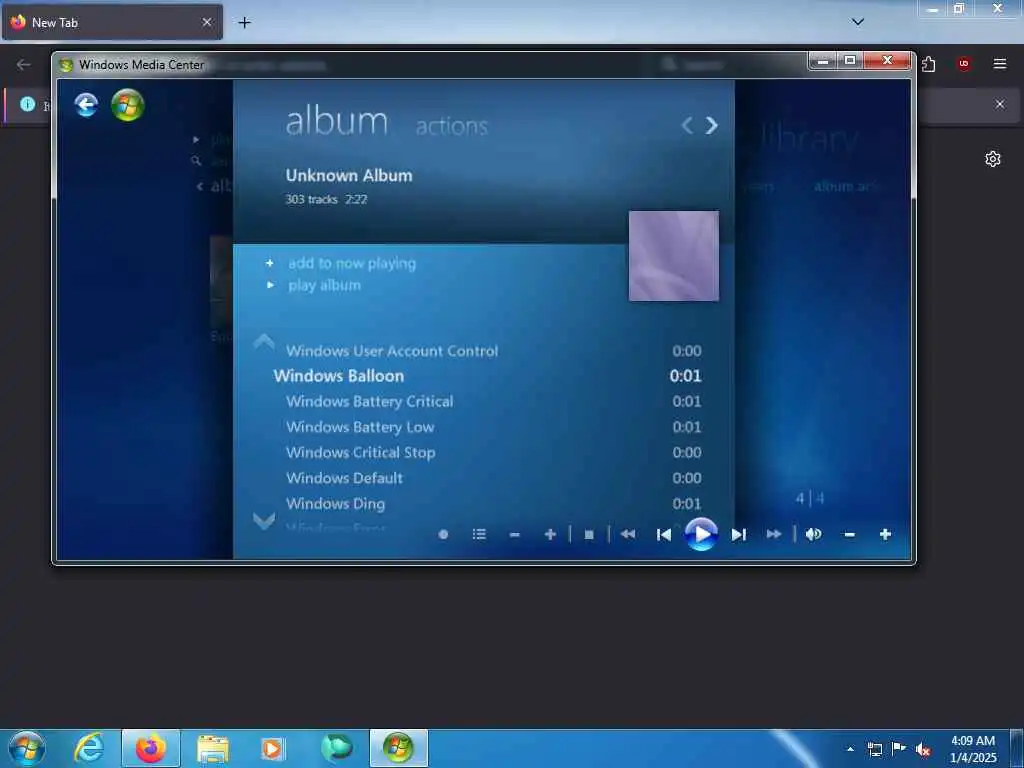Move the track list up with up chevron

tap(264, 341)
